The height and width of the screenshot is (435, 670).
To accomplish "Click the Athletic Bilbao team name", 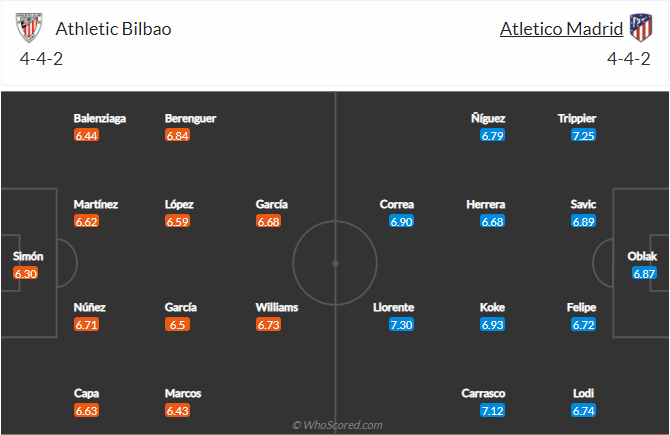I will click(113, 29).
